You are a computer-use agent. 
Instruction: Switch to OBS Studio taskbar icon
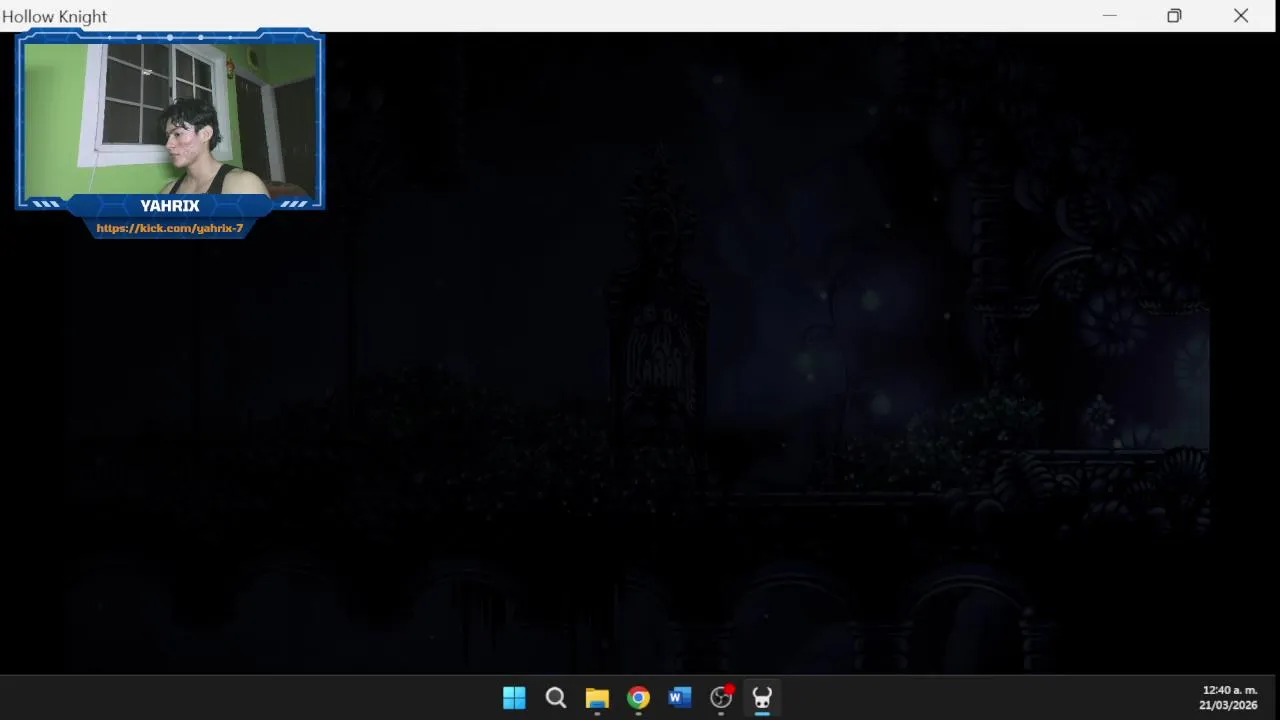coord(721,698)
